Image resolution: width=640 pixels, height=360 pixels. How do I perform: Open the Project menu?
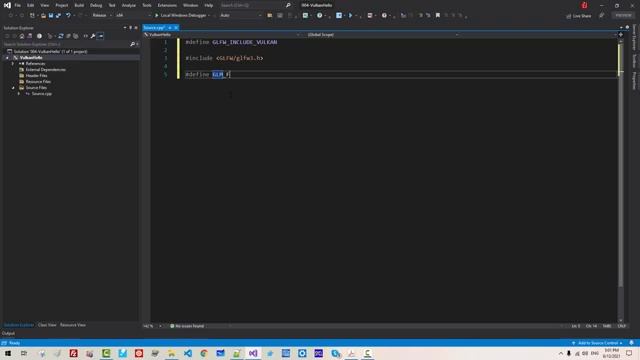[62, 5]
